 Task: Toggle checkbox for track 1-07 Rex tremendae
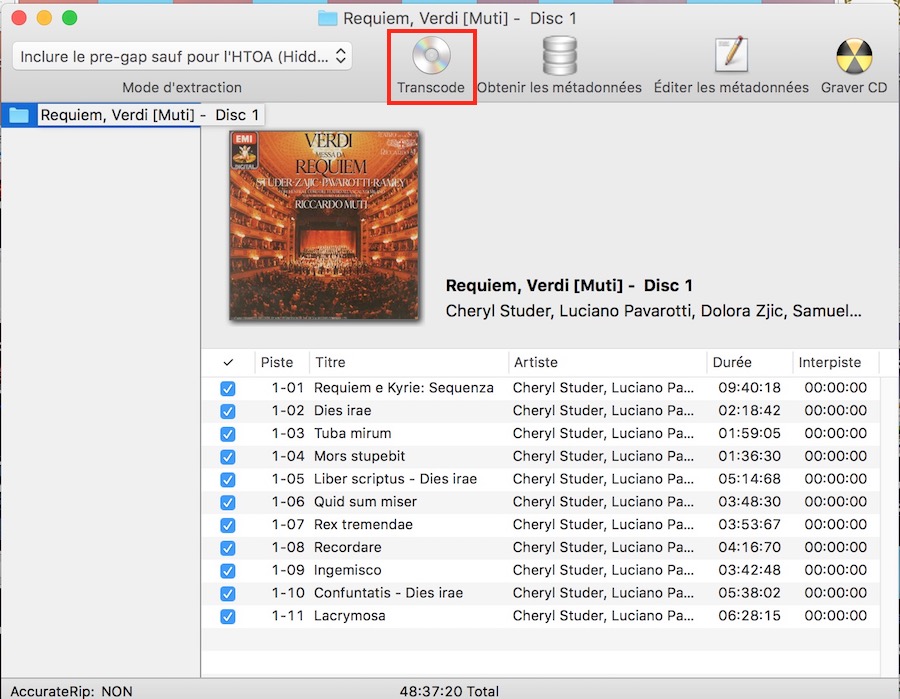pos(228,525)
